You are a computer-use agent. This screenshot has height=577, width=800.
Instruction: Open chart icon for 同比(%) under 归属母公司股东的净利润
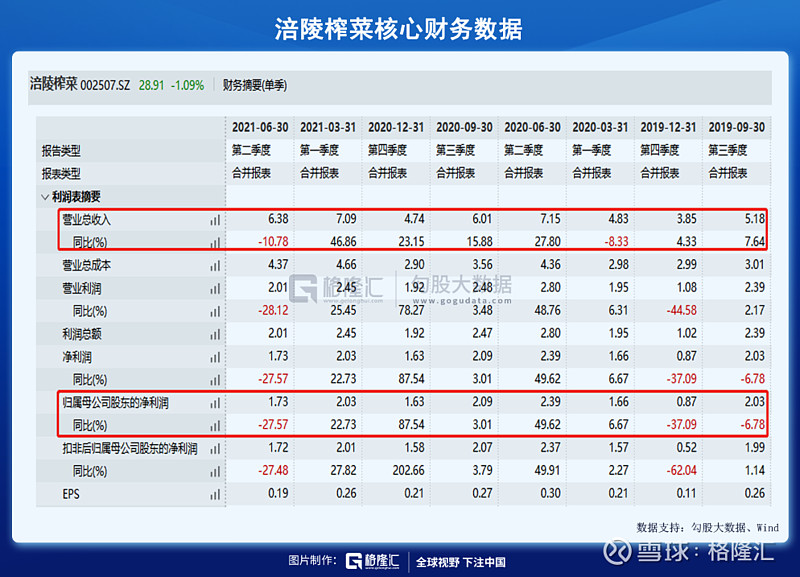[x=215, y=426]
